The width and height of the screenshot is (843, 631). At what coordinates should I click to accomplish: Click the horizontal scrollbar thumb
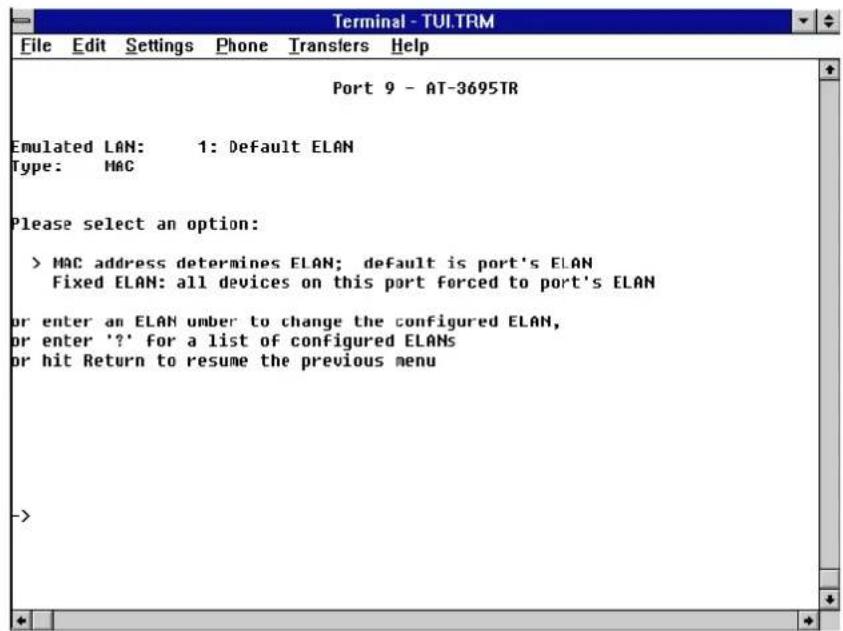tap(43, 620)
